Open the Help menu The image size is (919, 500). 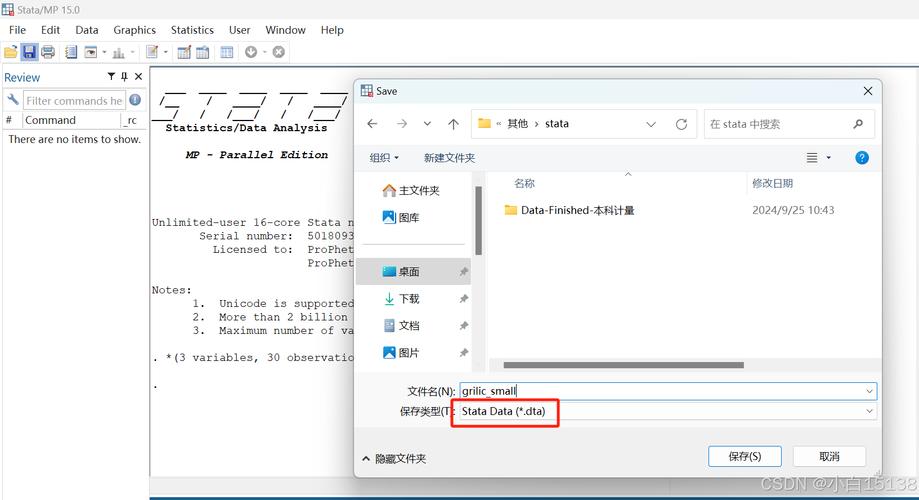332,30
